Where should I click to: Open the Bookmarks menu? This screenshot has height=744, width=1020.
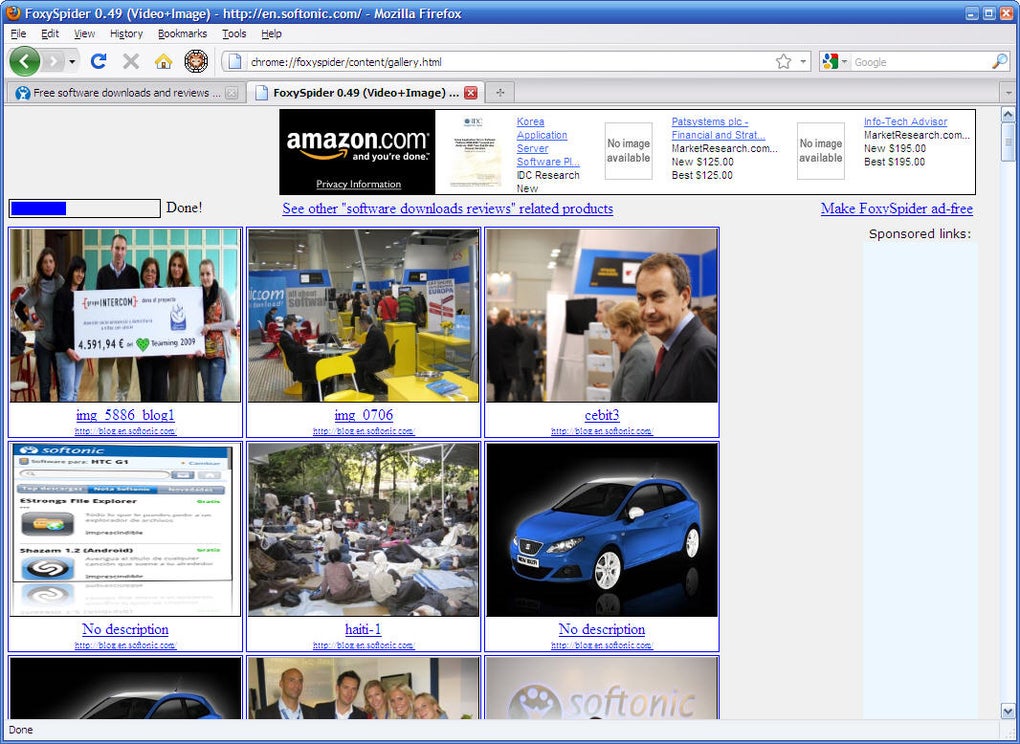pyautogui.click(x=182, y=34)
